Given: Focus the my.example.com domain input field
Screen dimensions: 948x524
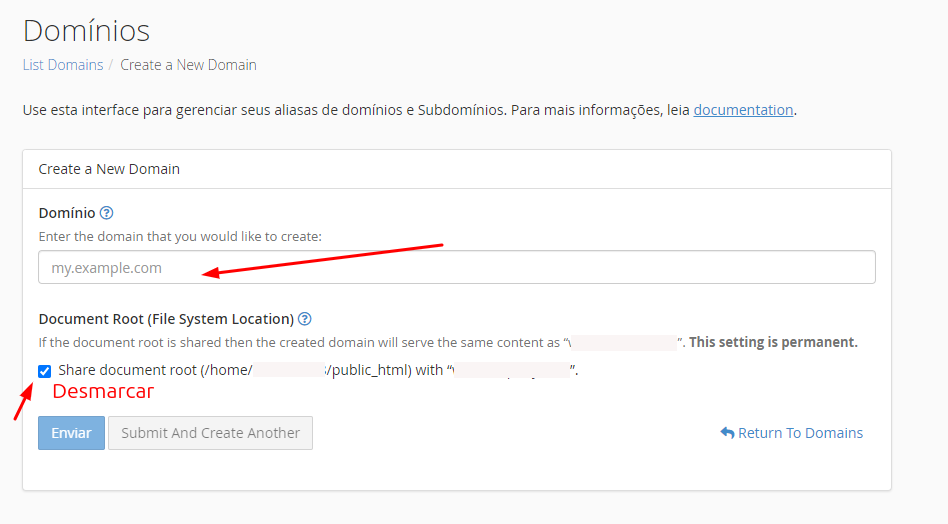Looking at the screenshot, I should 457,268.
